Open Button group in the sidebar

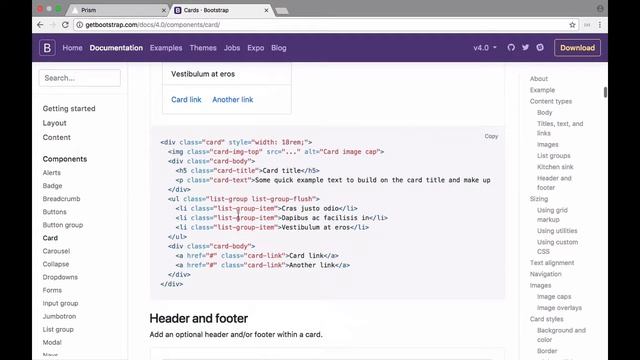point(62,225)
